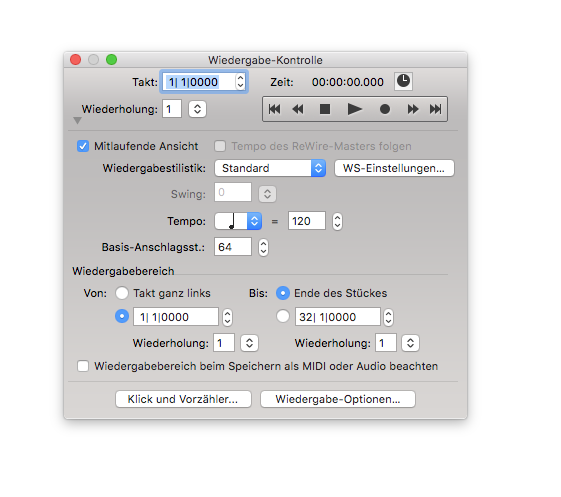Click the record circle button
The width and height of the screenshot is (561, 497).
[385, 109]
